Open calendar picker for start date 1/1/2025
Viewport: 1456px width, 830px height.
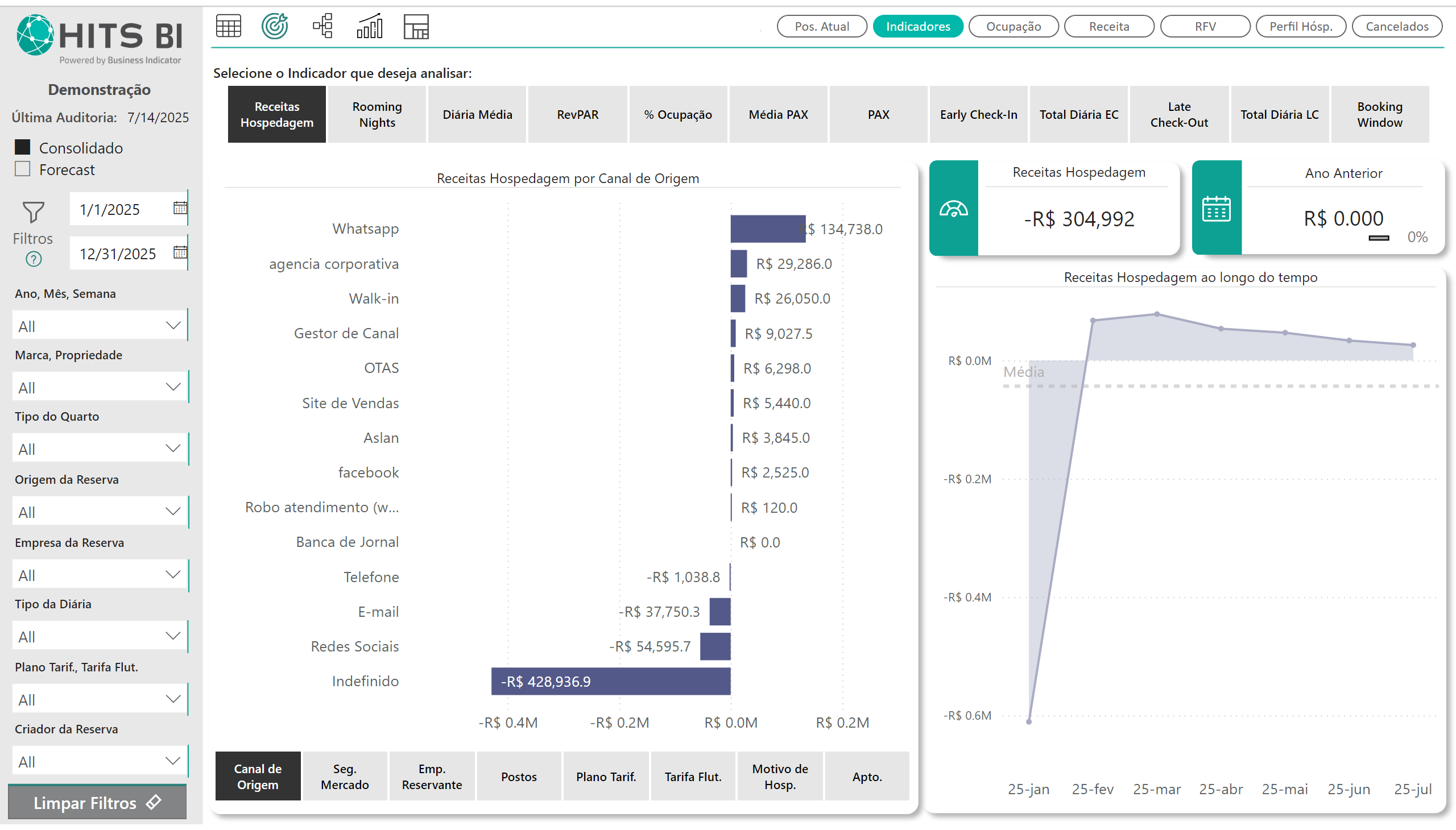coord(180,208)
